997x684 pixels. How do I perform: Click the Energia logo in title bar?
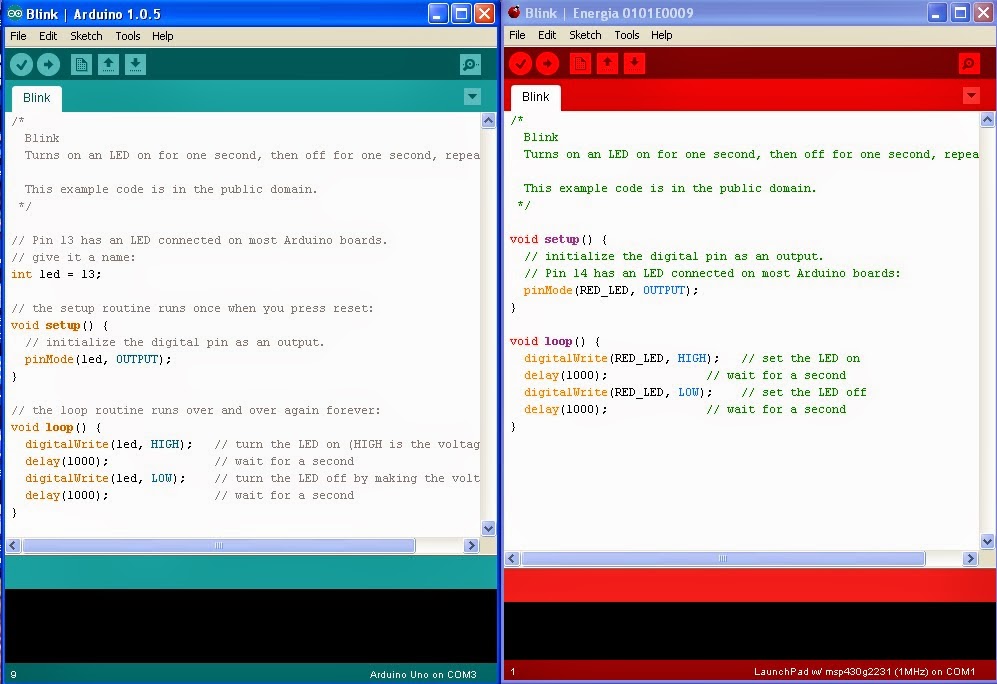pos(514,12)
